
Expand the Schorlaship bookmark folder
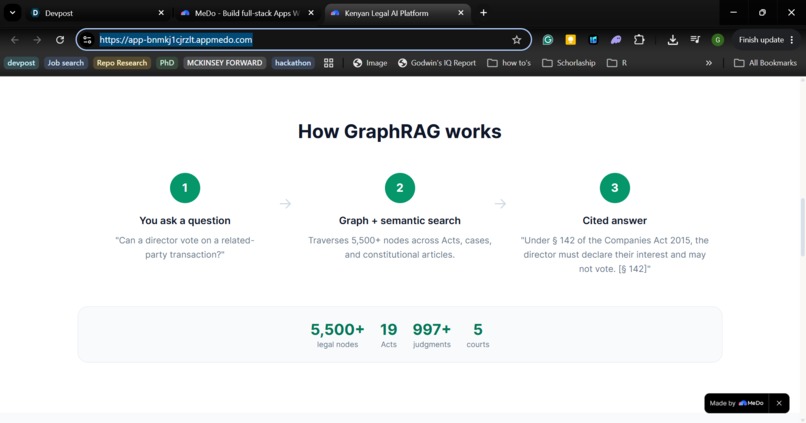[x=569, y=63]
